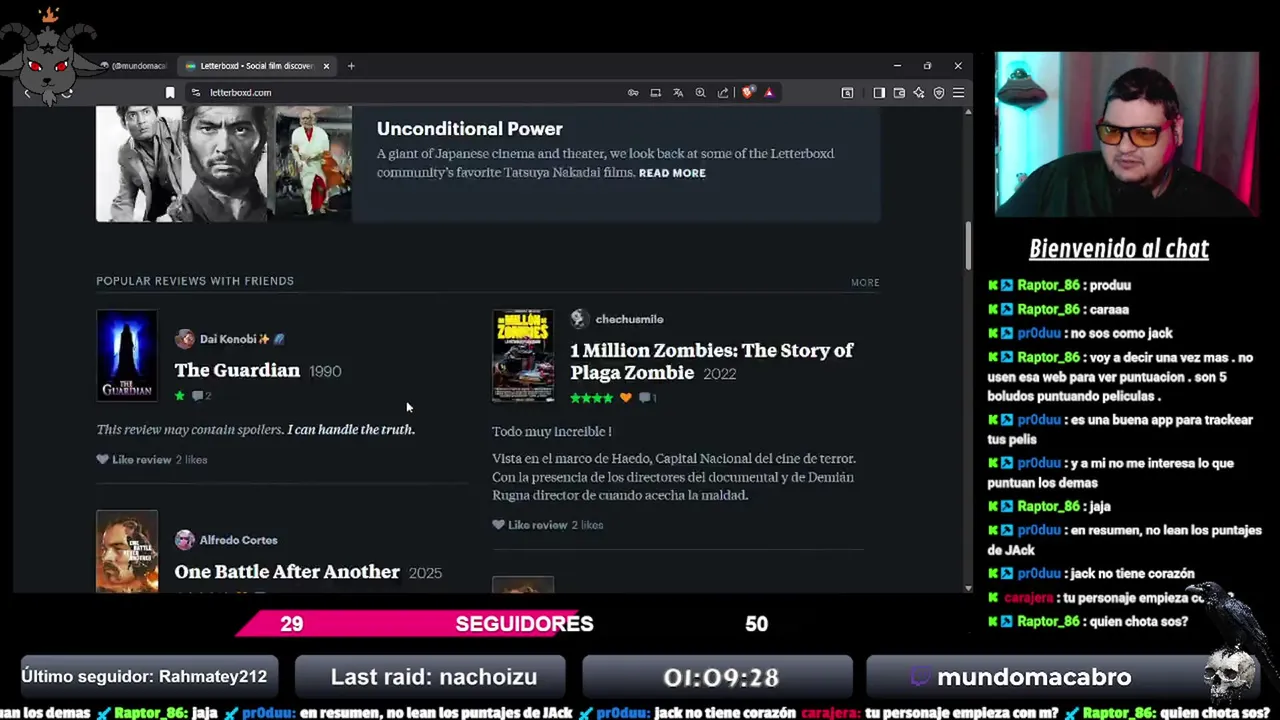Reveal spoiler text I can handle the truth
The width and height of the screenshot is (1280, 720).
[x=351, y=429]
